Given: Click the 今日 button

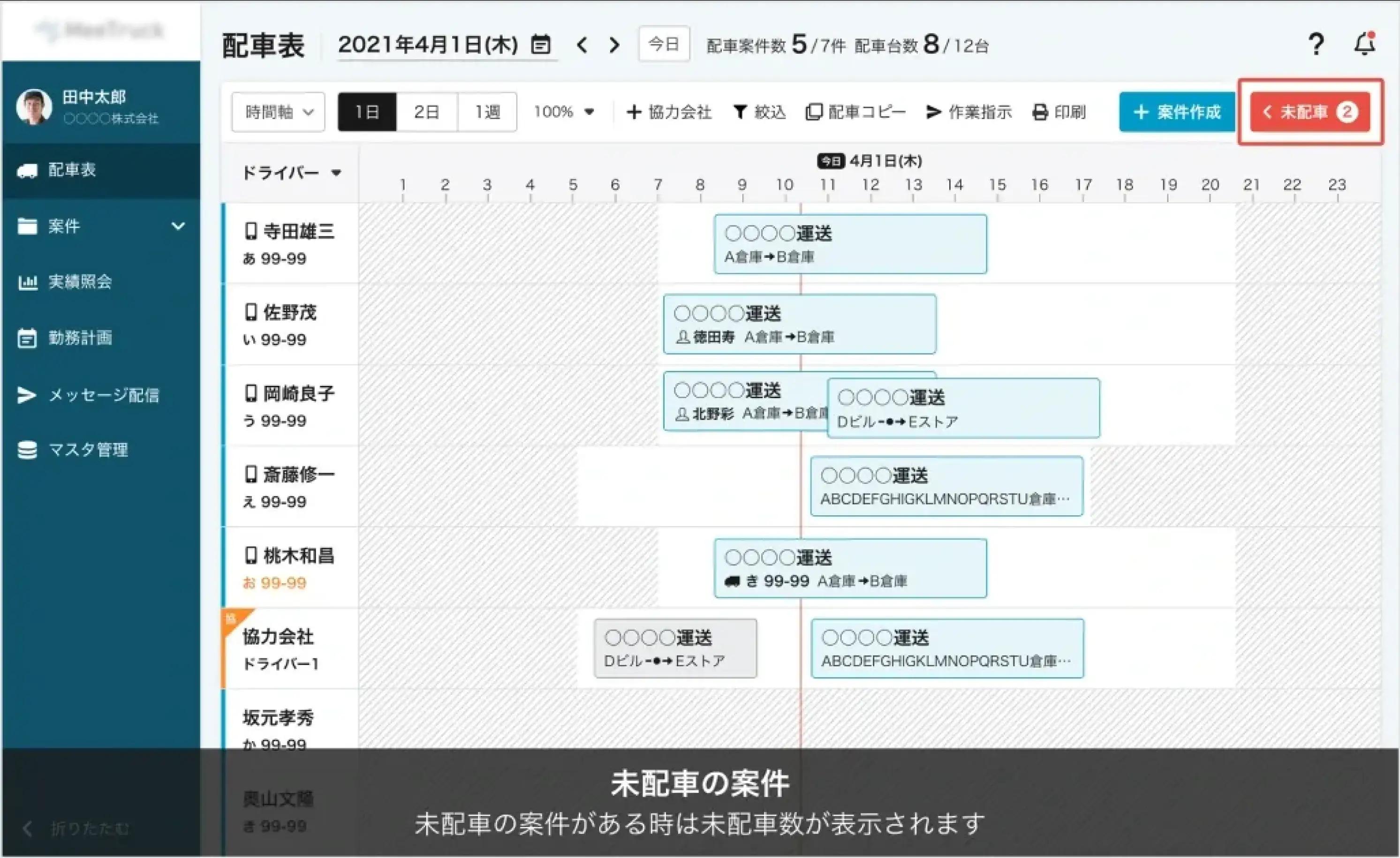Looking at the screenshot, I should coord(664,44).
